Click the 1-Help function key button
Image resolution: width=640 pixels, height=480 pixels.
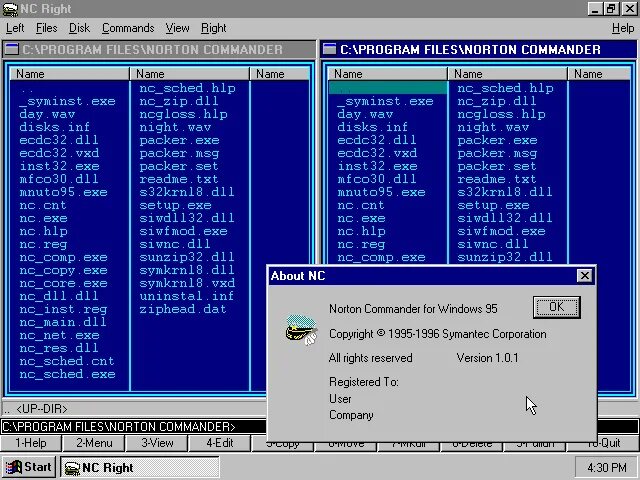pos(31,443)
